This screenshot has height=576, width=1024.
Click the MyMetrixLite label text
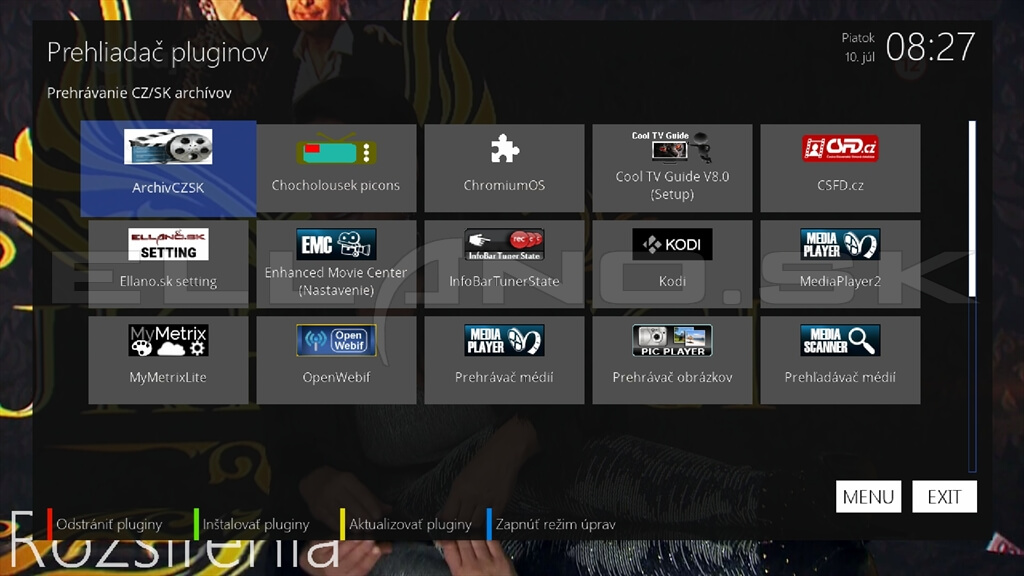point(168,377)
